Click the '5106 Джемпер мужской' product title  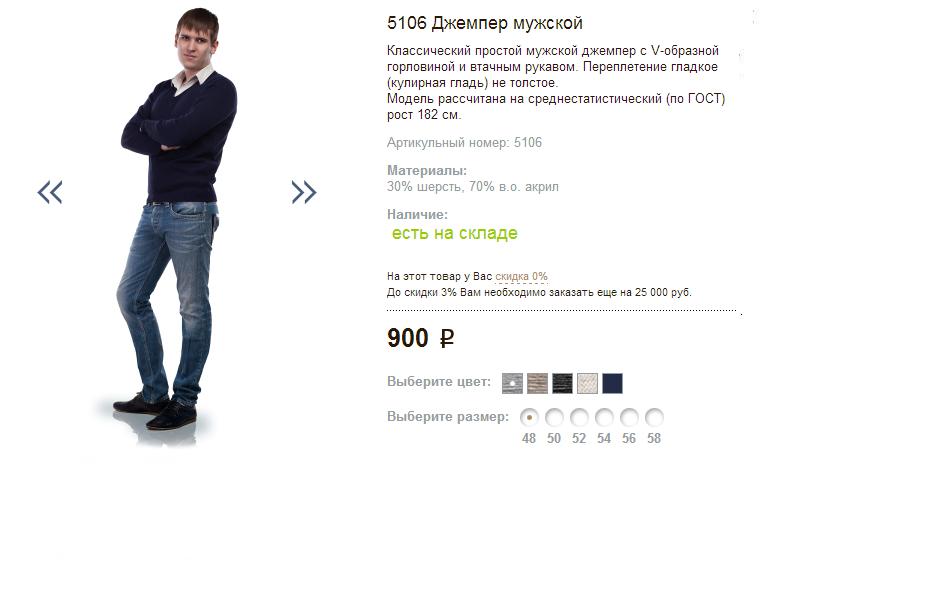click(485, 23)
